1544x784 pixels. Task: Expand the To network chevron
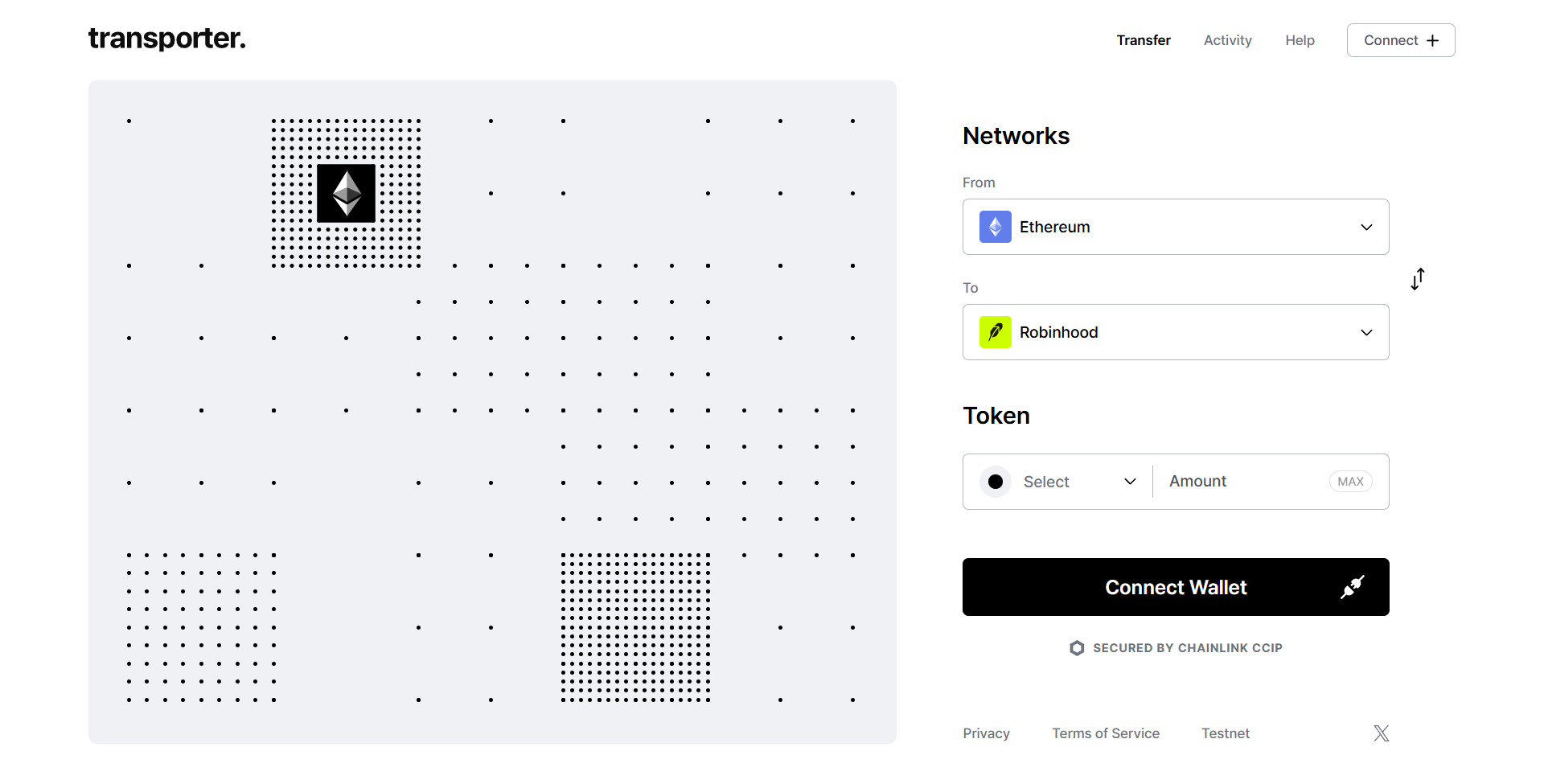coord(1366,332)
